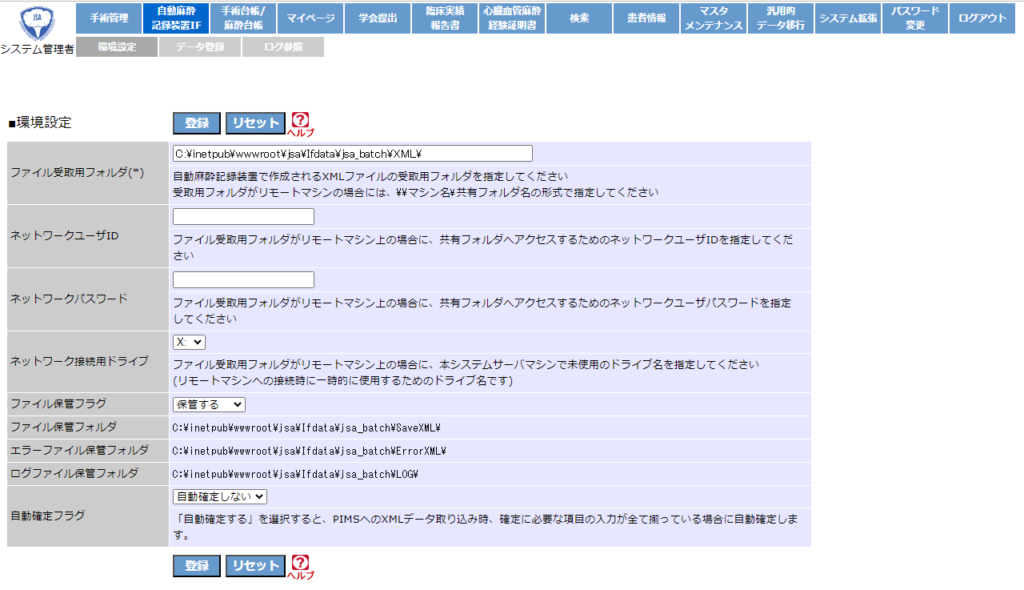Open マスタメンテナンス menu
1024x590 pixels.
pos(714,18)
